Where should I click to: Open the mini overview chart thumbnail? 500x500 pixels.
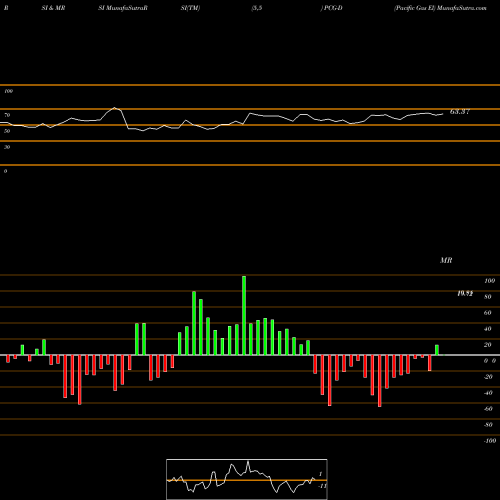click(247, 479)
